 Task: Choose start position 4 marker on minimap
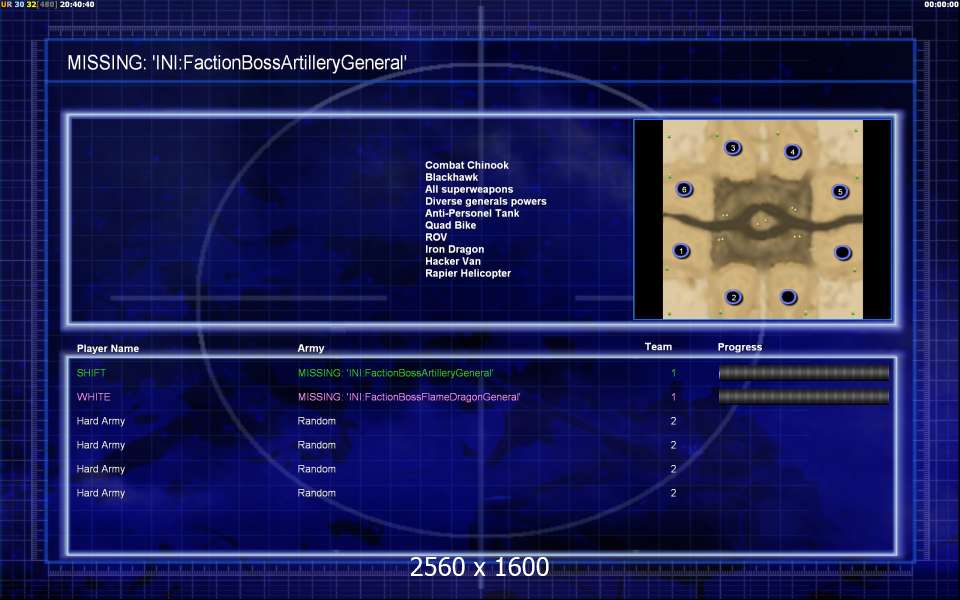pos(792,152)
